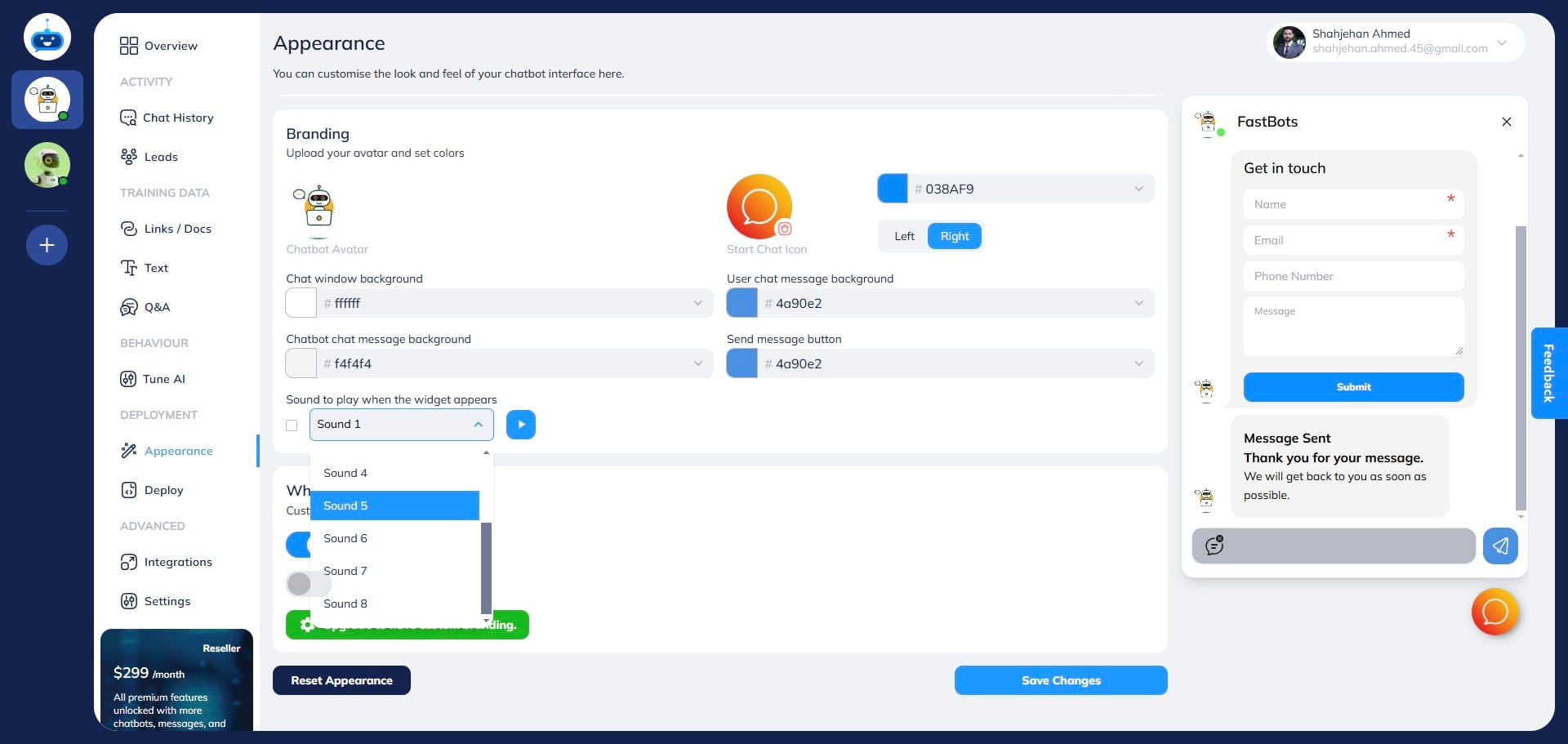
Task: Pick the Chat window background white swatch
Action: (301, 303)
